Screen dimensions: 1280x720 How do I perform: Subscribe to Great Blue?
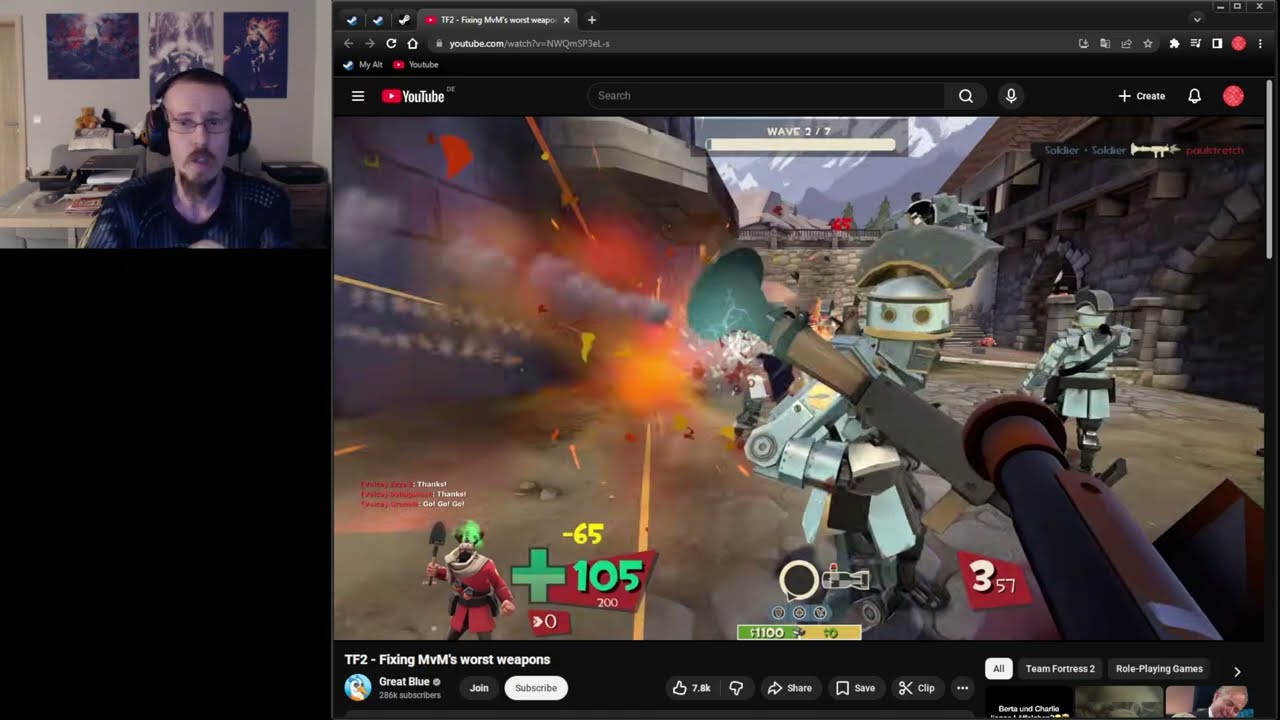(x=536, y=688)
